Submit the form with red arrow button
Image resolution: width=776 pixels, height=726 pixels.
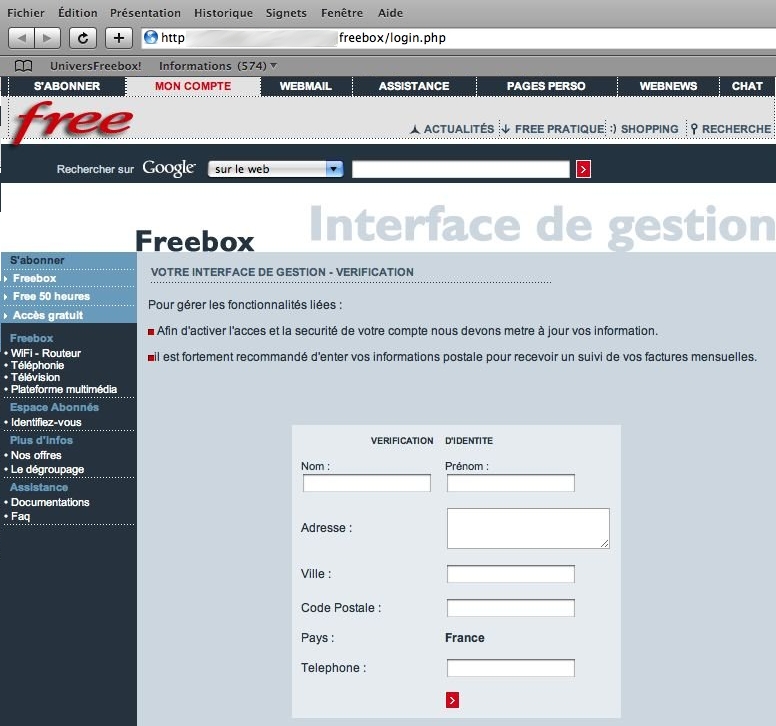click(453, 699)
